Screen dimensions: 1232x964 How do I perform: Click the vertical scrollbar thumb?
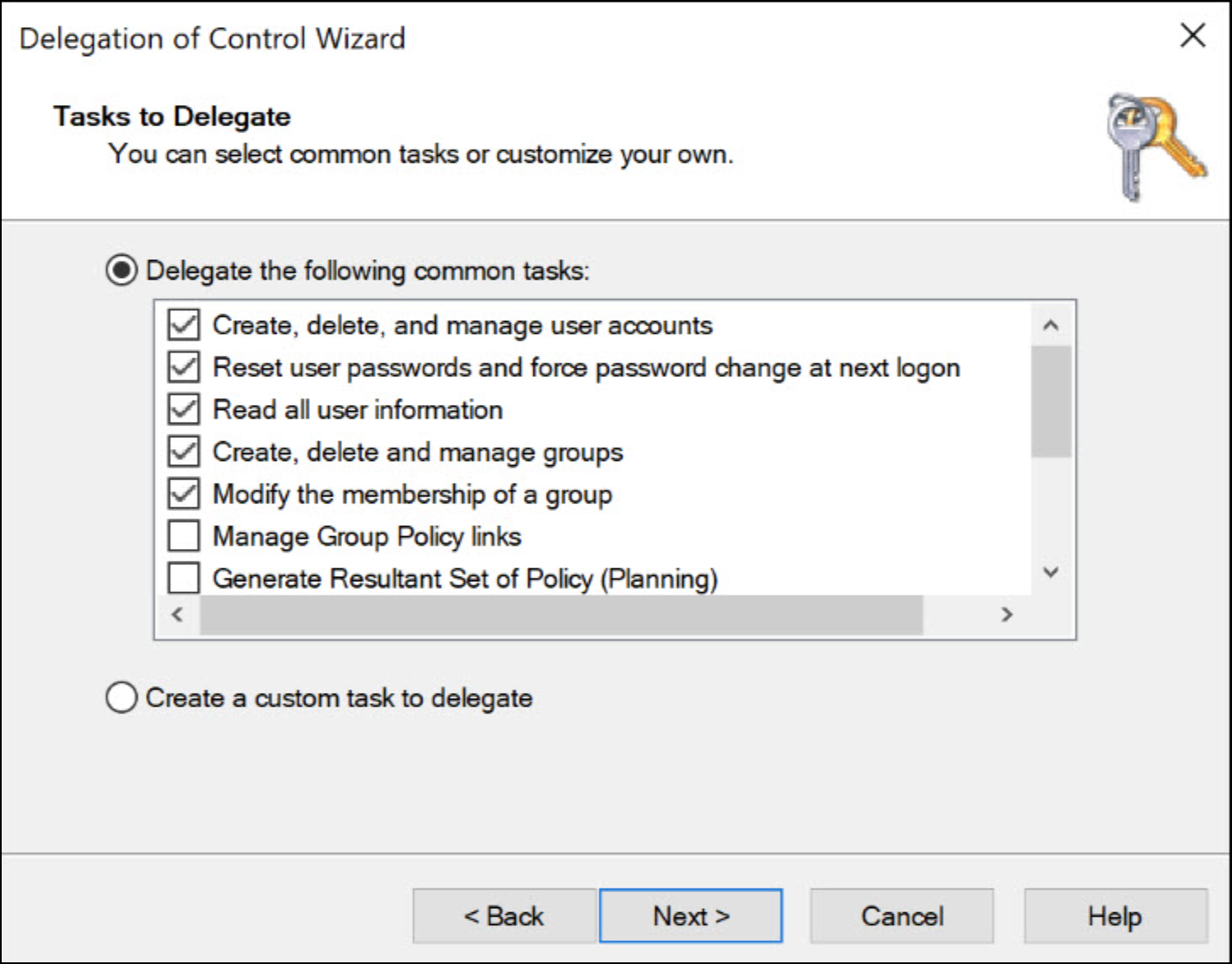(1051, 402)
